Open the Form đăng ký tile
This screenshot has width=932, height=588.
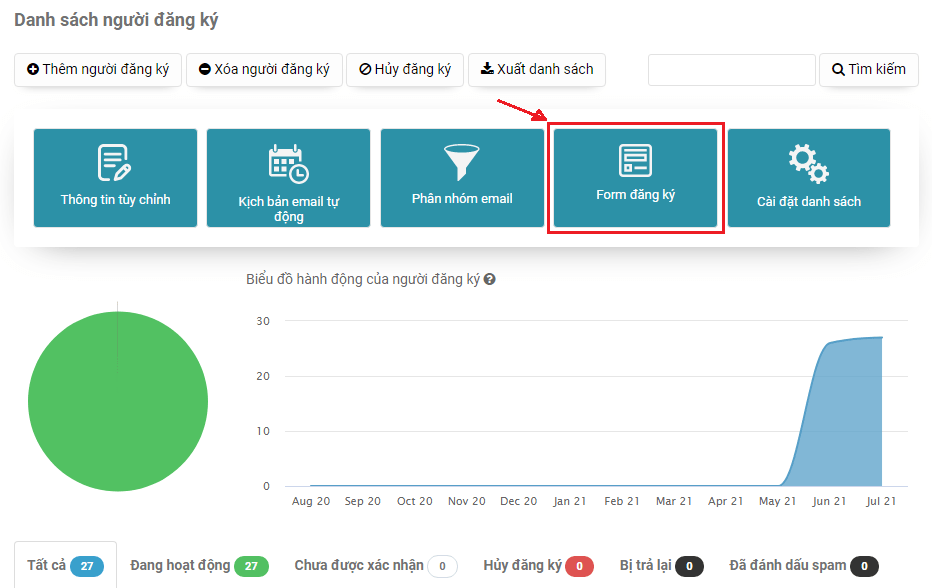click(x=635, y=178)
